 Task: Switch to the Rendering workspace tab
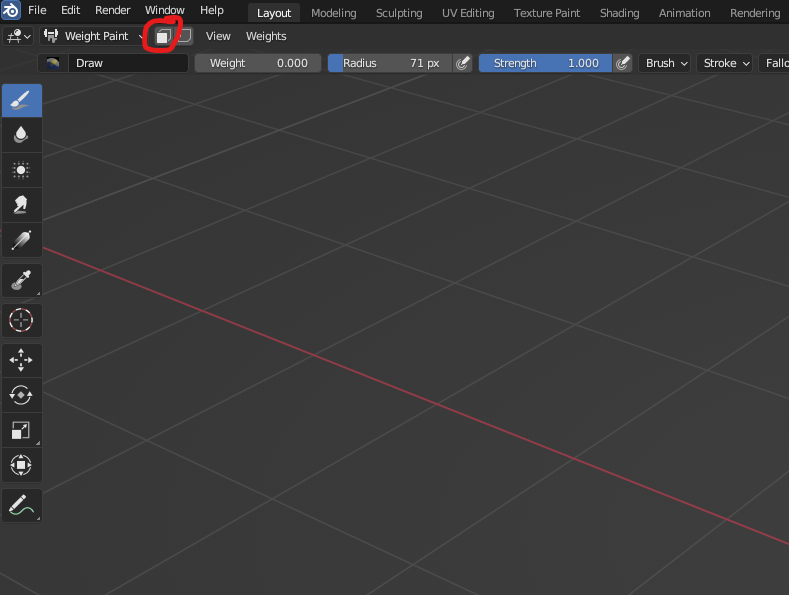click(x=755, y=13)
